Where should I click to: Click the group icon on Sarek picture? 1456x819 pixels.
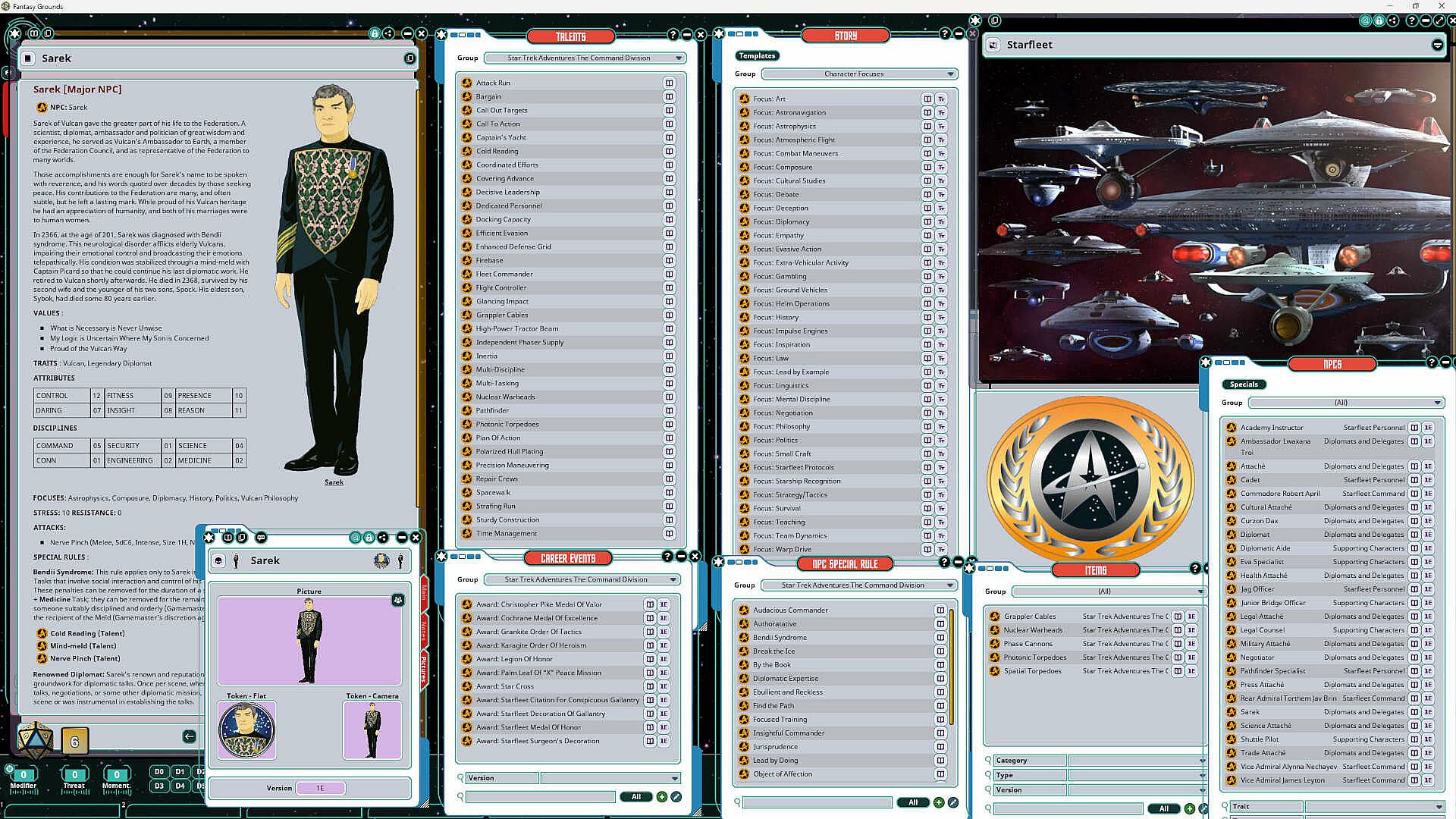[397, 600]
